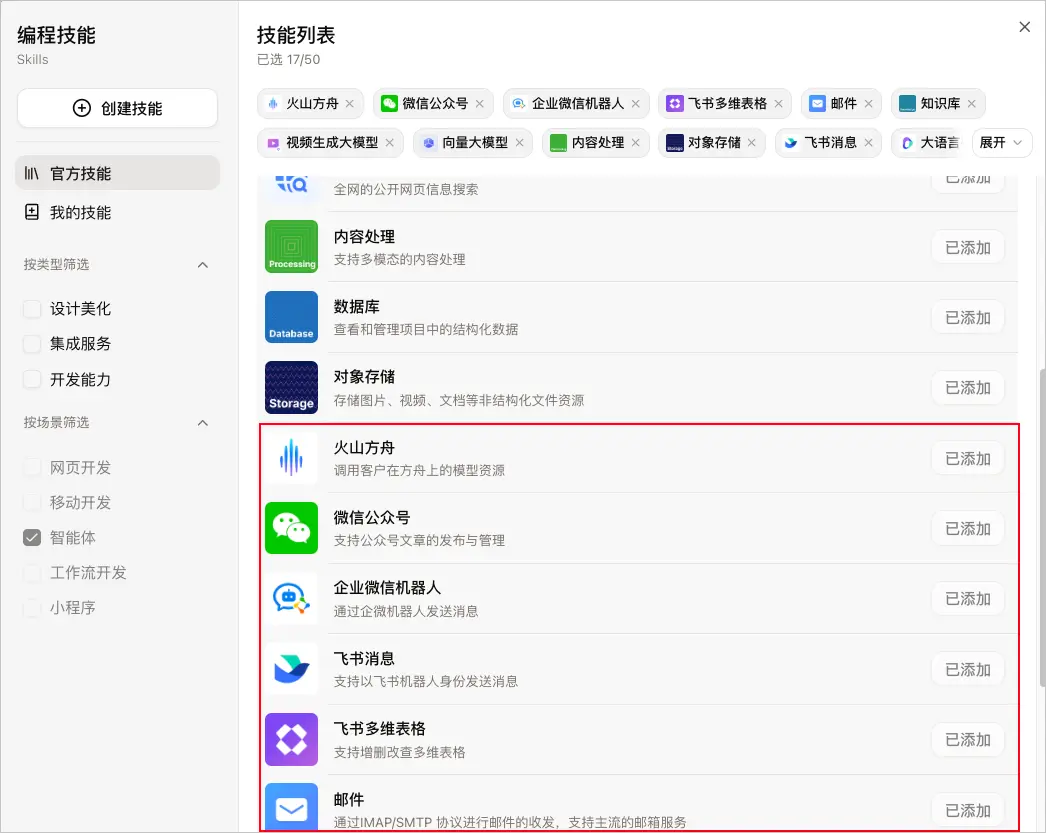Click the skill list vertical scrollbar
Viewport: 1046px width, 833px height.
(x=1042, y=527)
